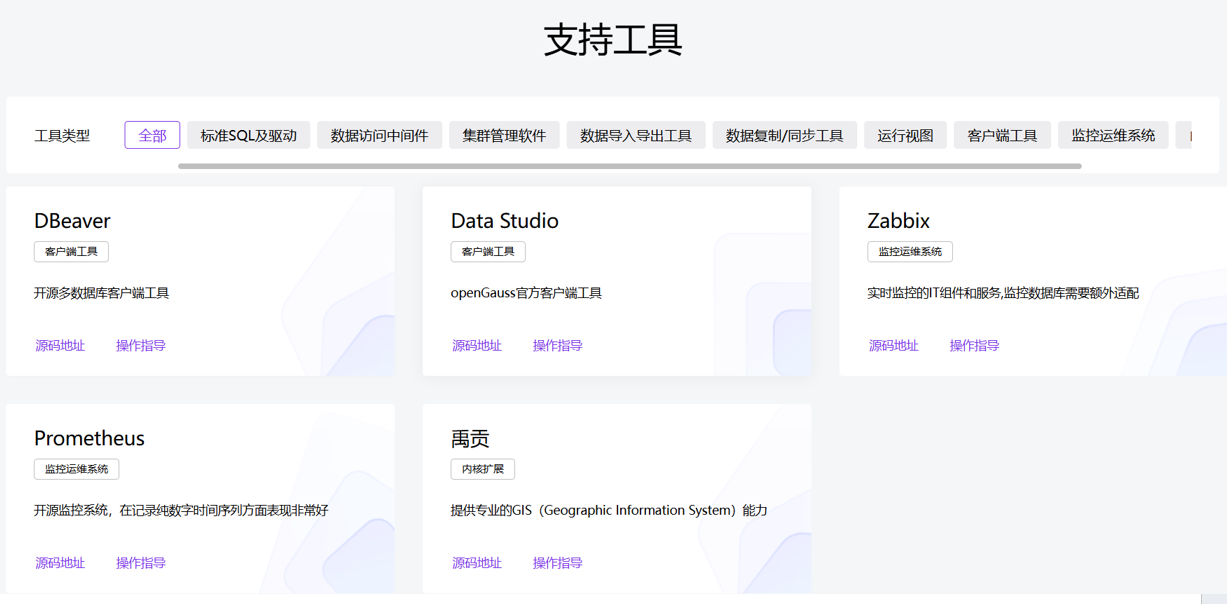1227x604 pixels.
Task: Choose the 集群管理软件 category
Action: tap(504, 135)
